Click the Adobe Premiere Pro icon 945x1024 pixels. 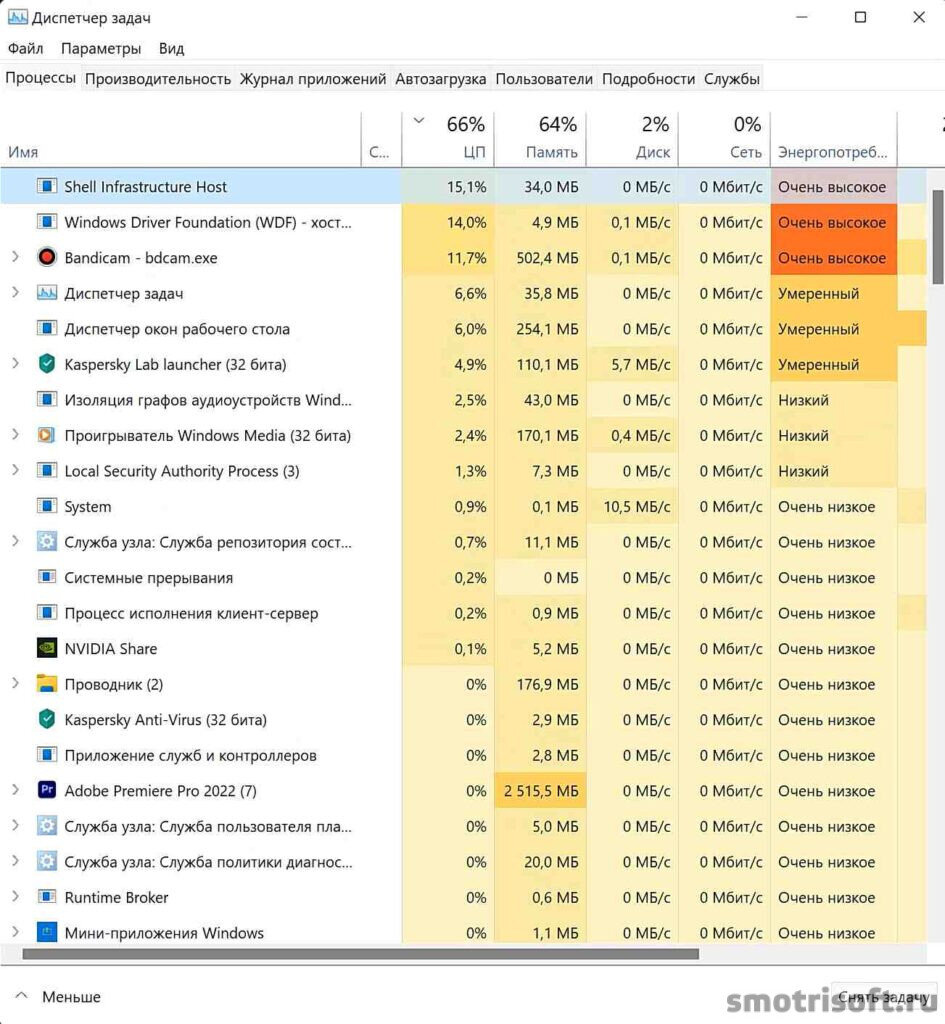tap(46, 790)
